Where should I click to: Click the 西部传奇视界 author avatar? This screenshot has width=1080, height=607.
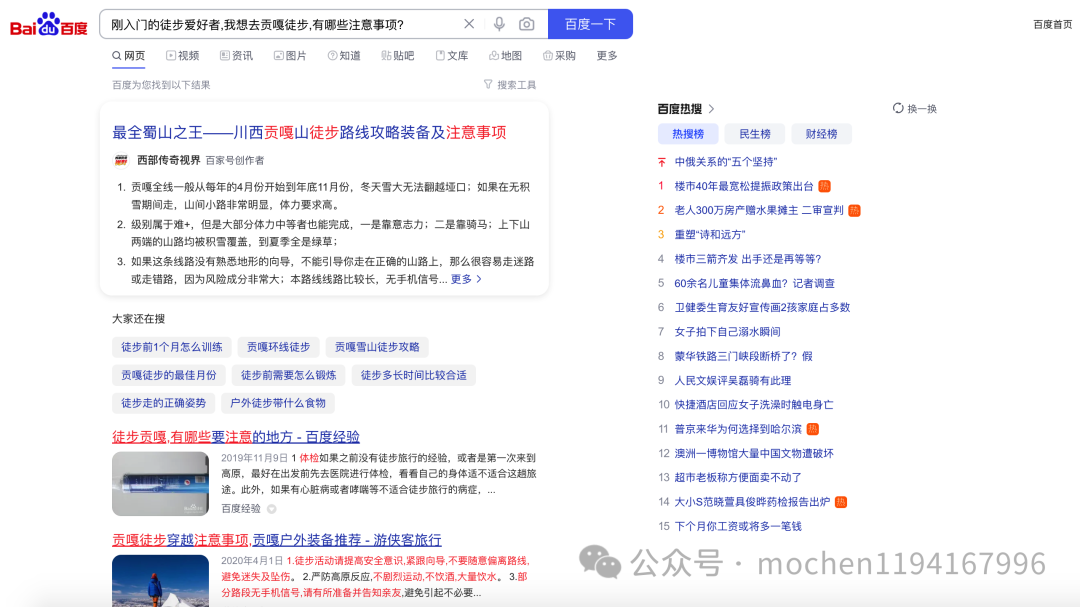[x=121, y=160]
